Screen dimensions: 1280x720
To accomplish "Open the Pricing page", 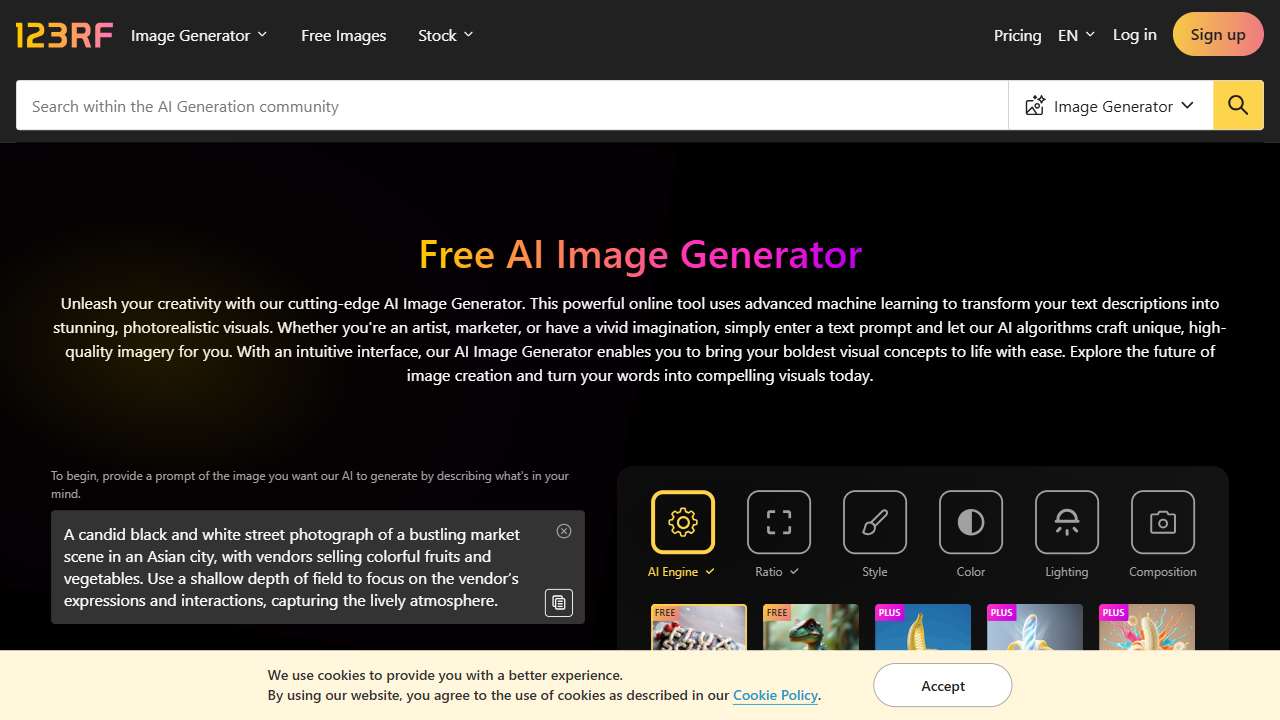I will [1017, 35].
